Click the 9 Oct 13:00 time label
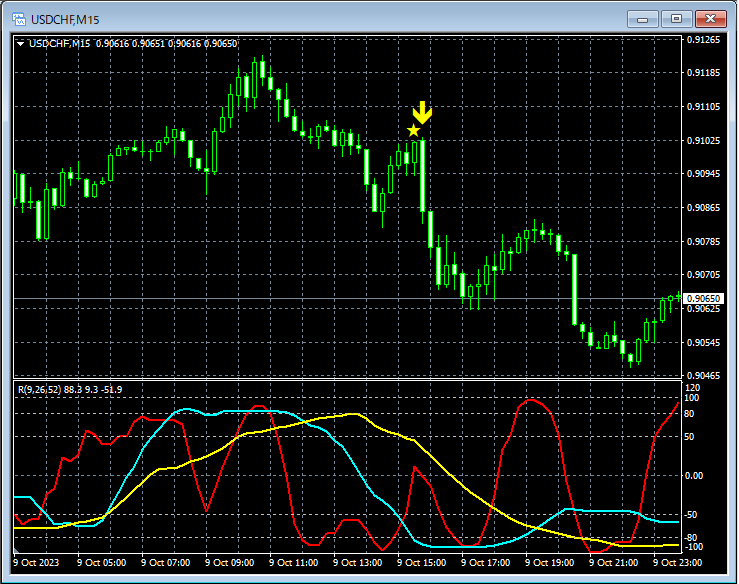Image resolution: width=739 pixels, height=584 pixels. tap(357, 562)
